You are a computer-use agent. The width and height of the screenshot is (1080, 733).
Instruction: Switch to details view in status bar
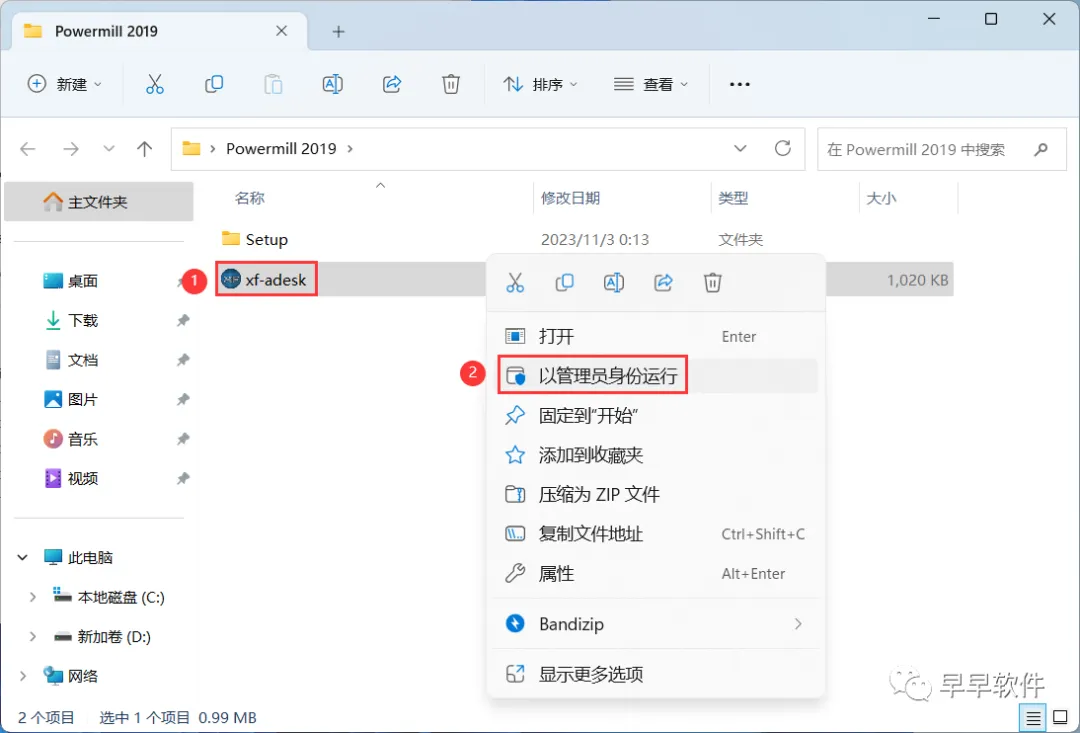tap(1033, 718)
